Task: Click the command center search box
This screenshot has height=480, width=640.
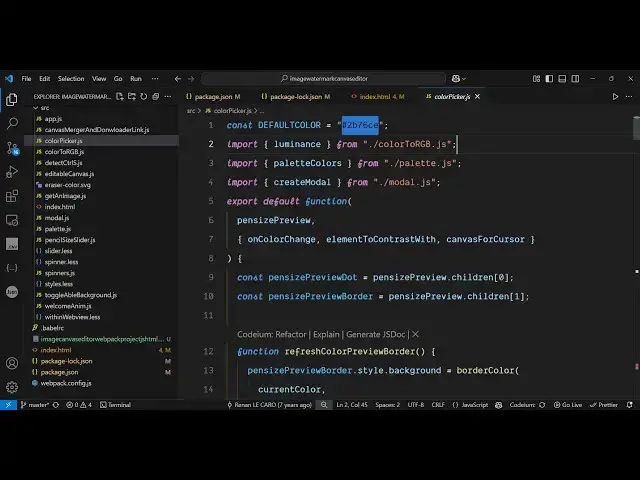Action: coord(324,78)
